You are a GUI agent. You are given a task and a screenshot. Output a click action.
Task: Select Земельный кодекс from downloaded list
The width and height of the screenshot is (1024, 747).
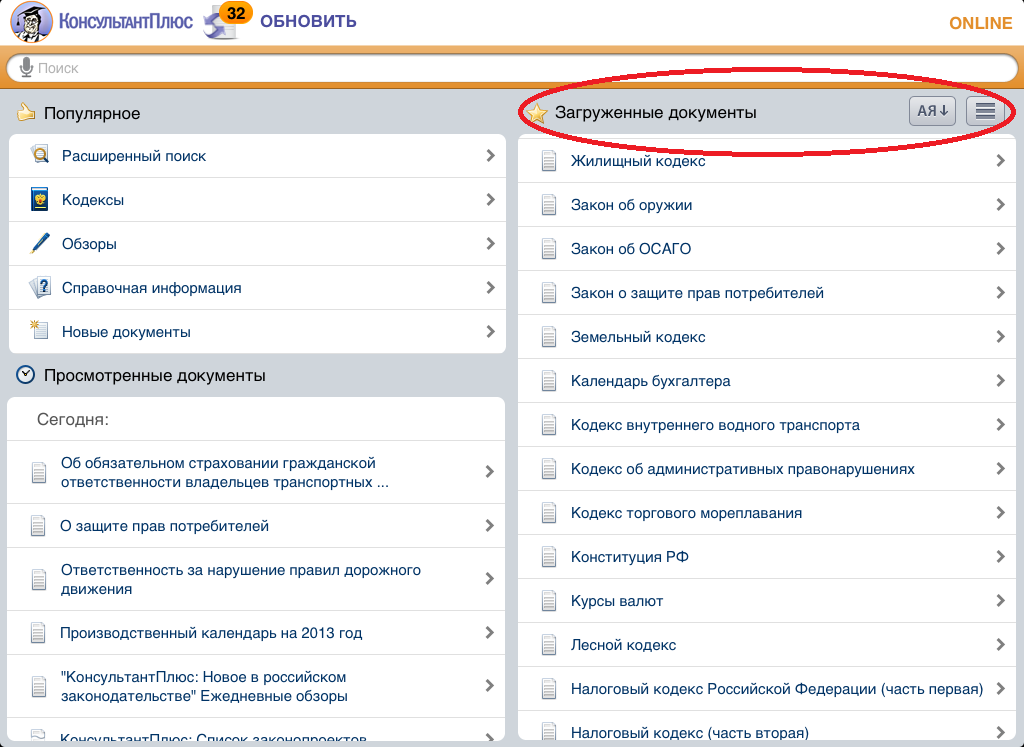pyautogui.click(x=638, y=337)
